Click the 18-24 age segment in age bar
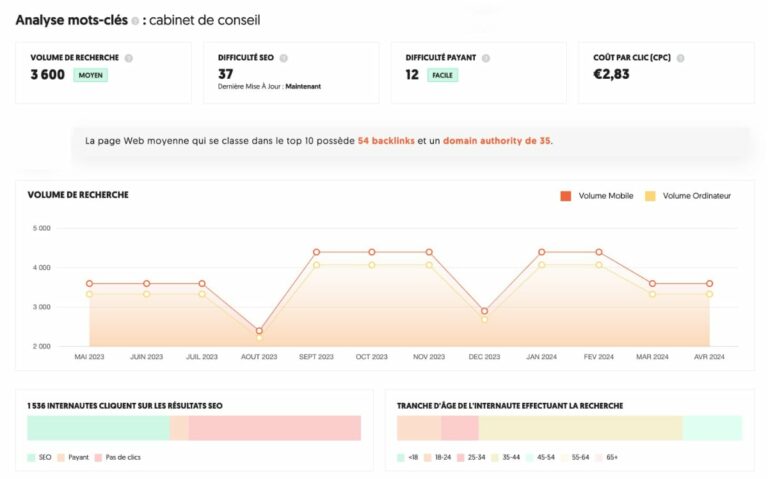Viewport: 768px width, 479px height. (419, 428)
